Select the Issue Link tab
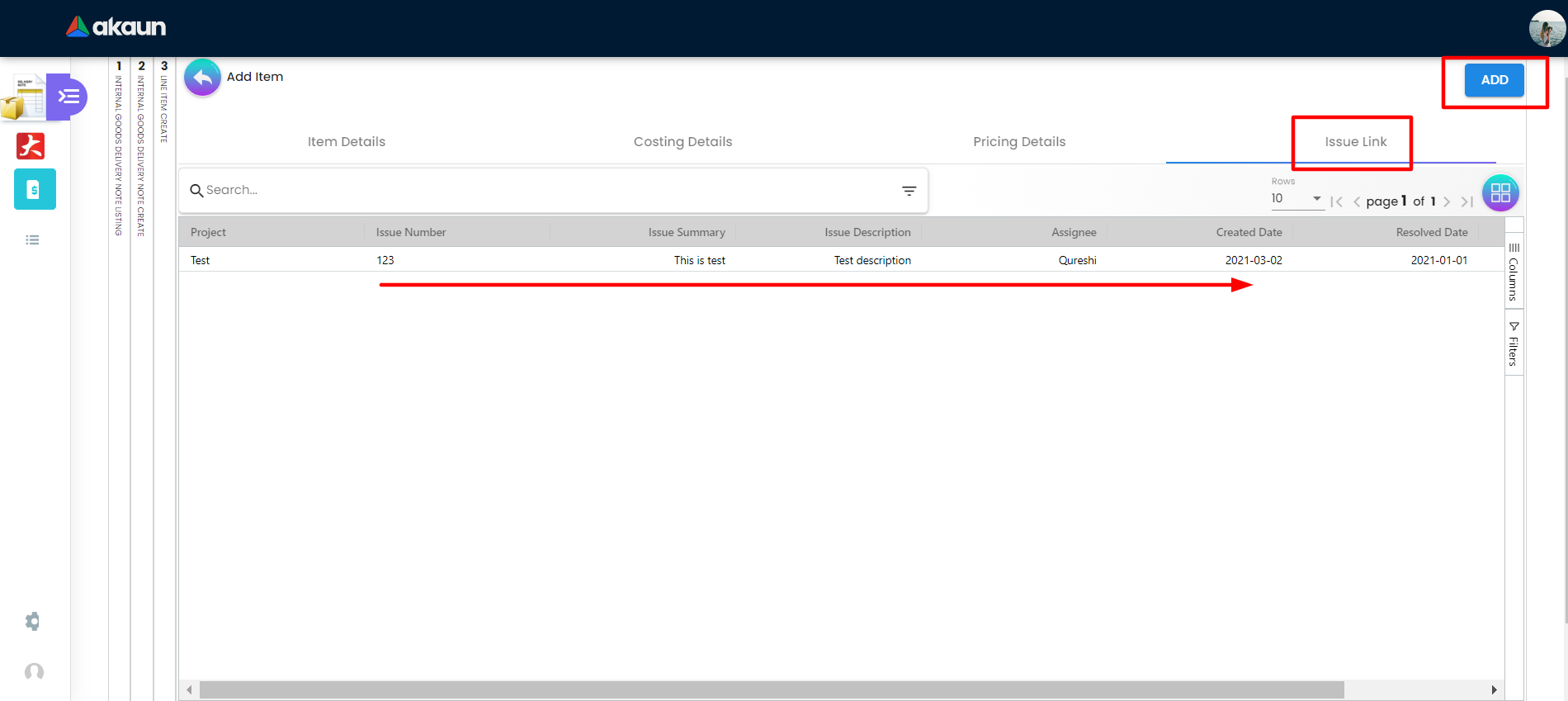 click(1356, 142)
